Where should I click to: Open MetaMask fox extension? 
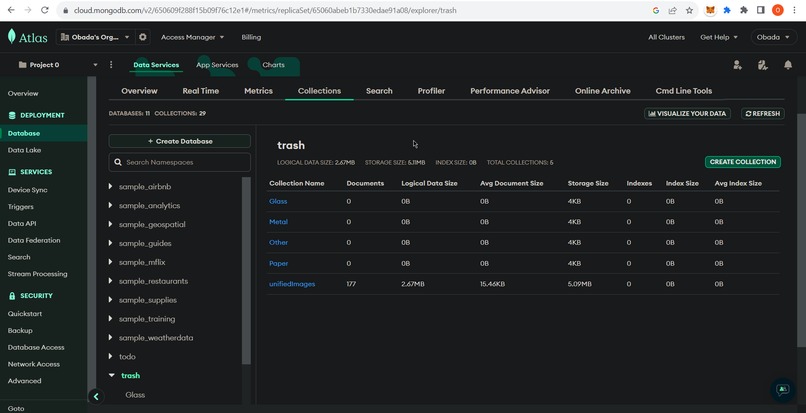click(710, 10)
